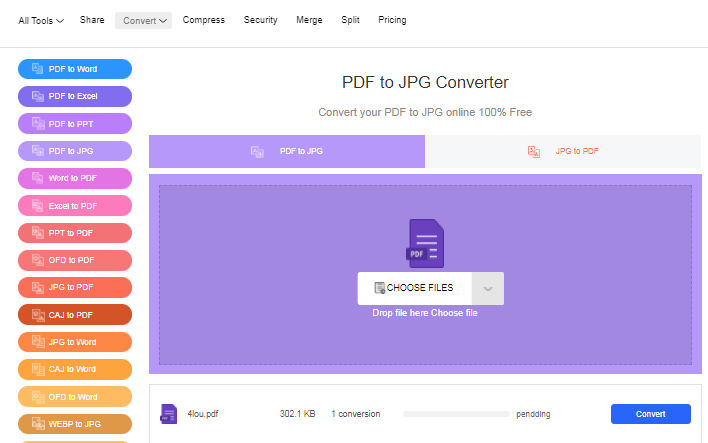Select the Excel to PDF sidebar button

pos(75,205)
